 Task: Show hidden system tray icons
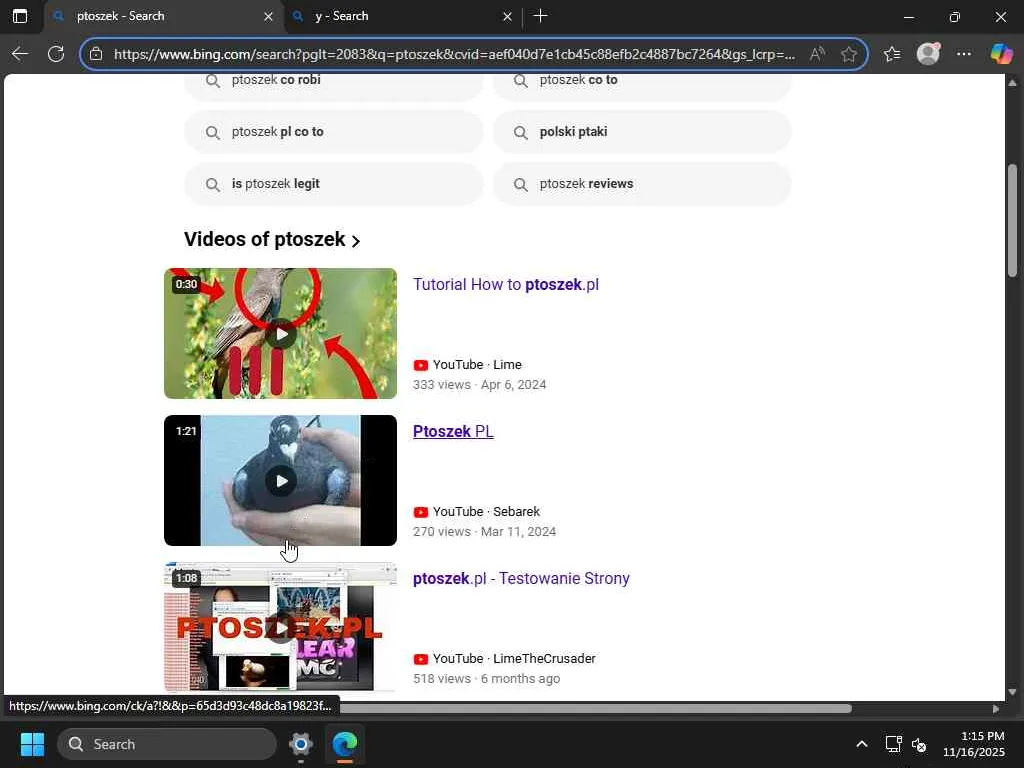pos(862,744)
